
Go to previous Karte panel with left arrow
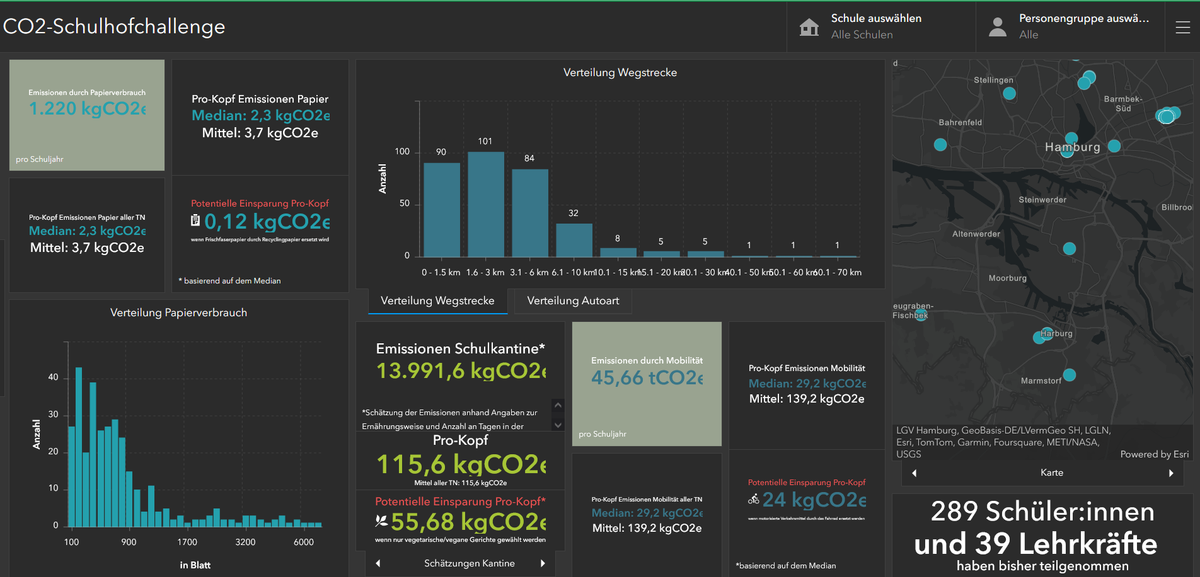(x=915, y=473)
